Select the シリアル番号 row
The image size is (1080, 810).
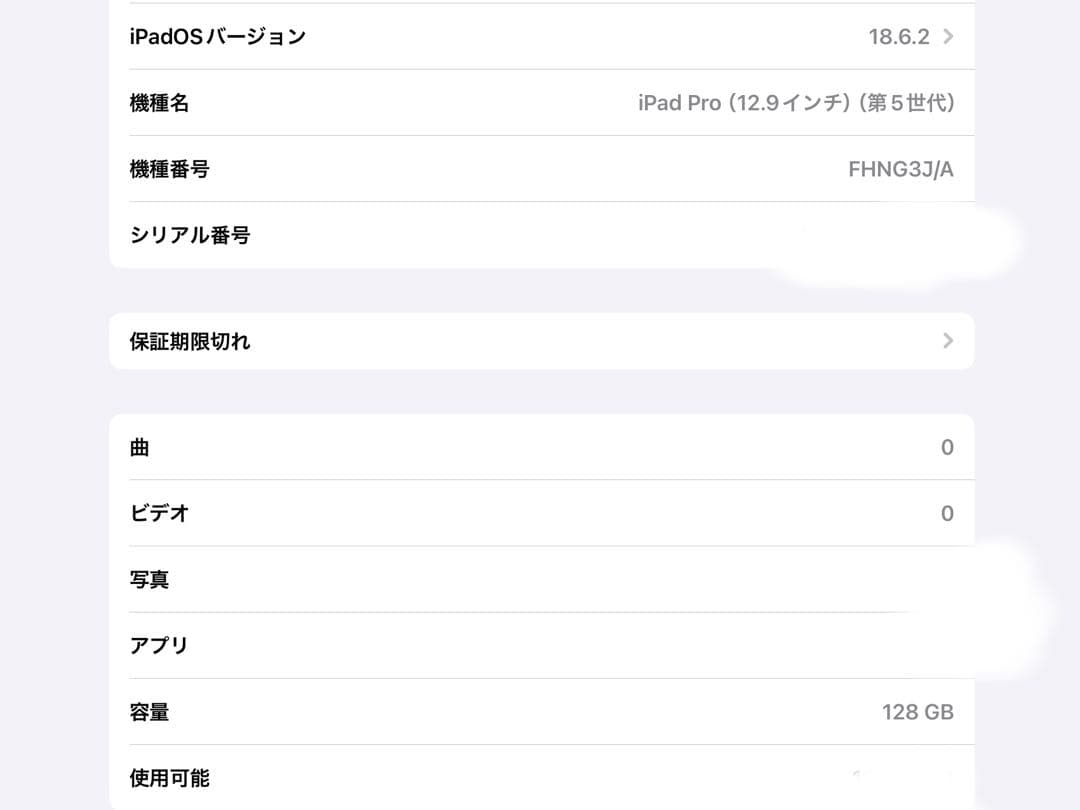coord(540,234)
